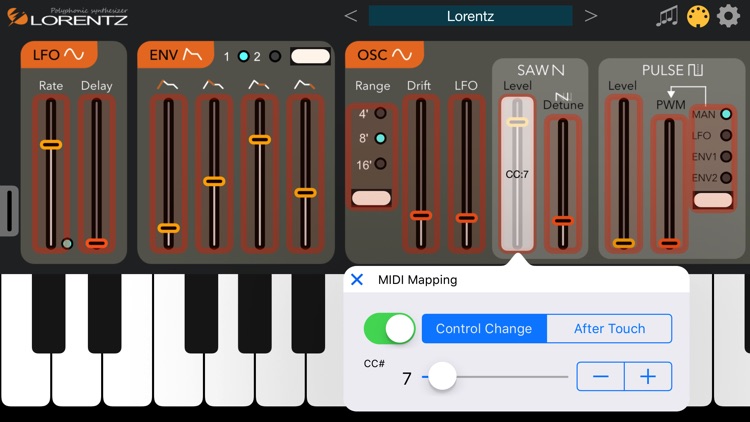
Task: Click the ENV attack slider handle
Action: coord(168,228)
